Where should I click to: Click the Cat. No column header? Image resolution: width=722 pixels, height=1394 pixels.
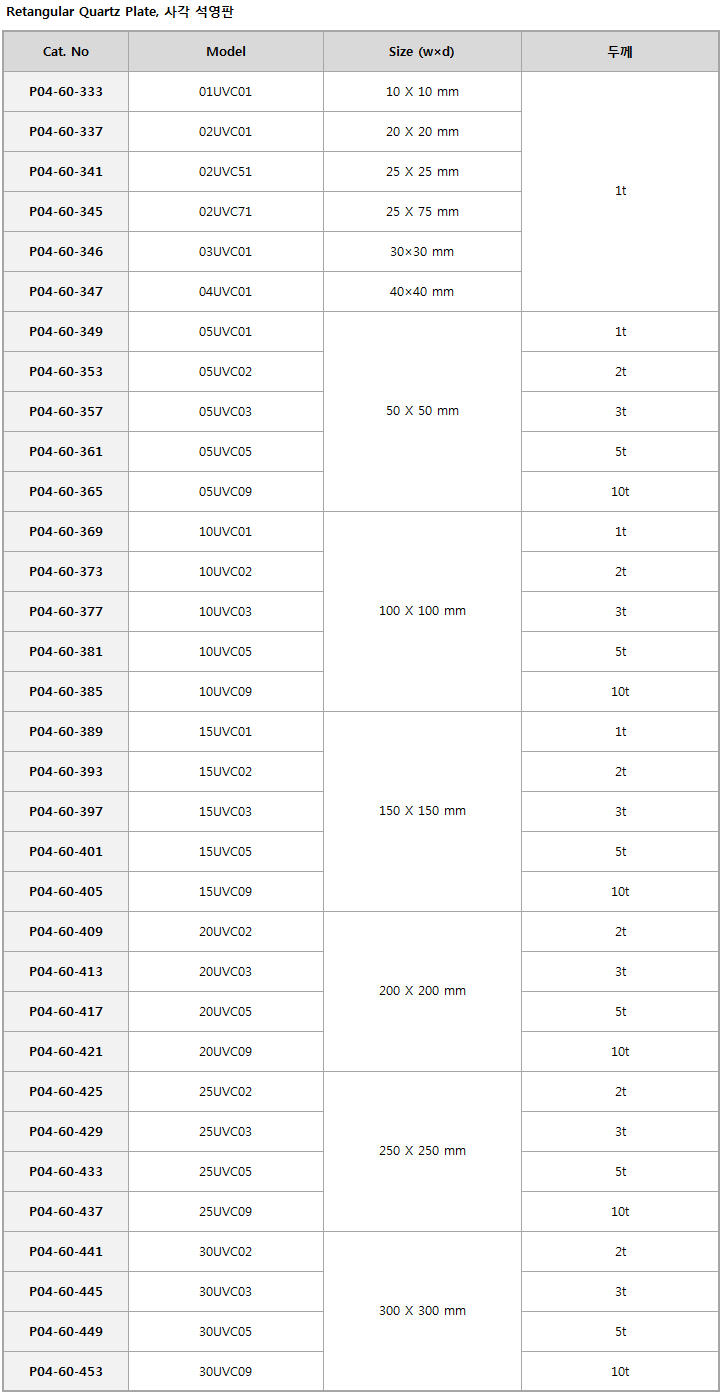66,51
